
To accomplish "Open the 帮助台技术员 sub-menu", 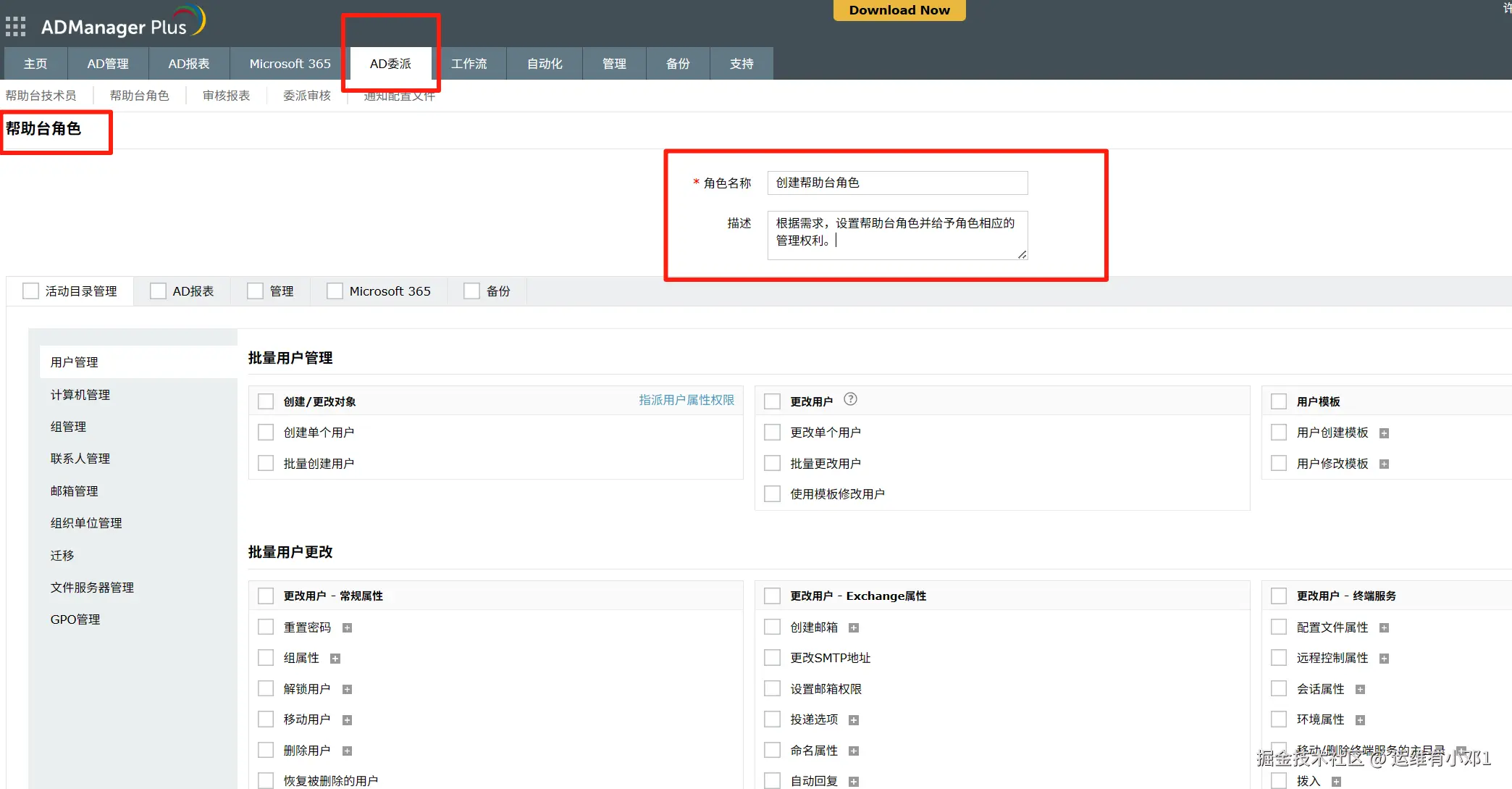I will (x=41, y=96).
